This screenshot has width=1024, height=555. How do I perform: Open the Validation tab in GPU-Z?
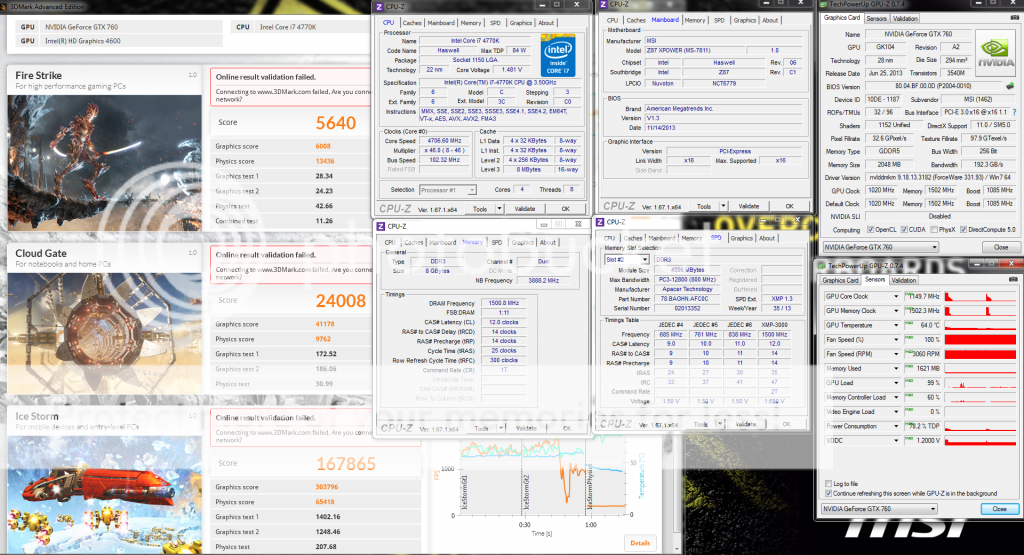905,18
